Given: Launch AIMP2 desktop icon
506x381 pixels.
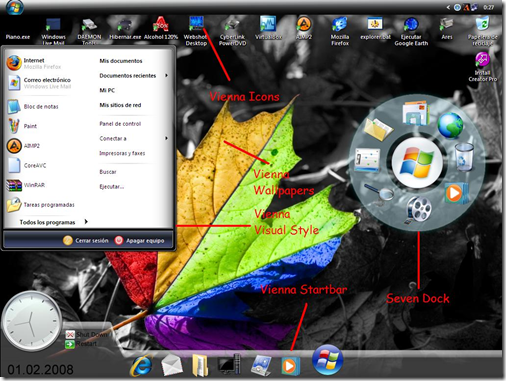Looking at the screenshot, I should [304, 28].
